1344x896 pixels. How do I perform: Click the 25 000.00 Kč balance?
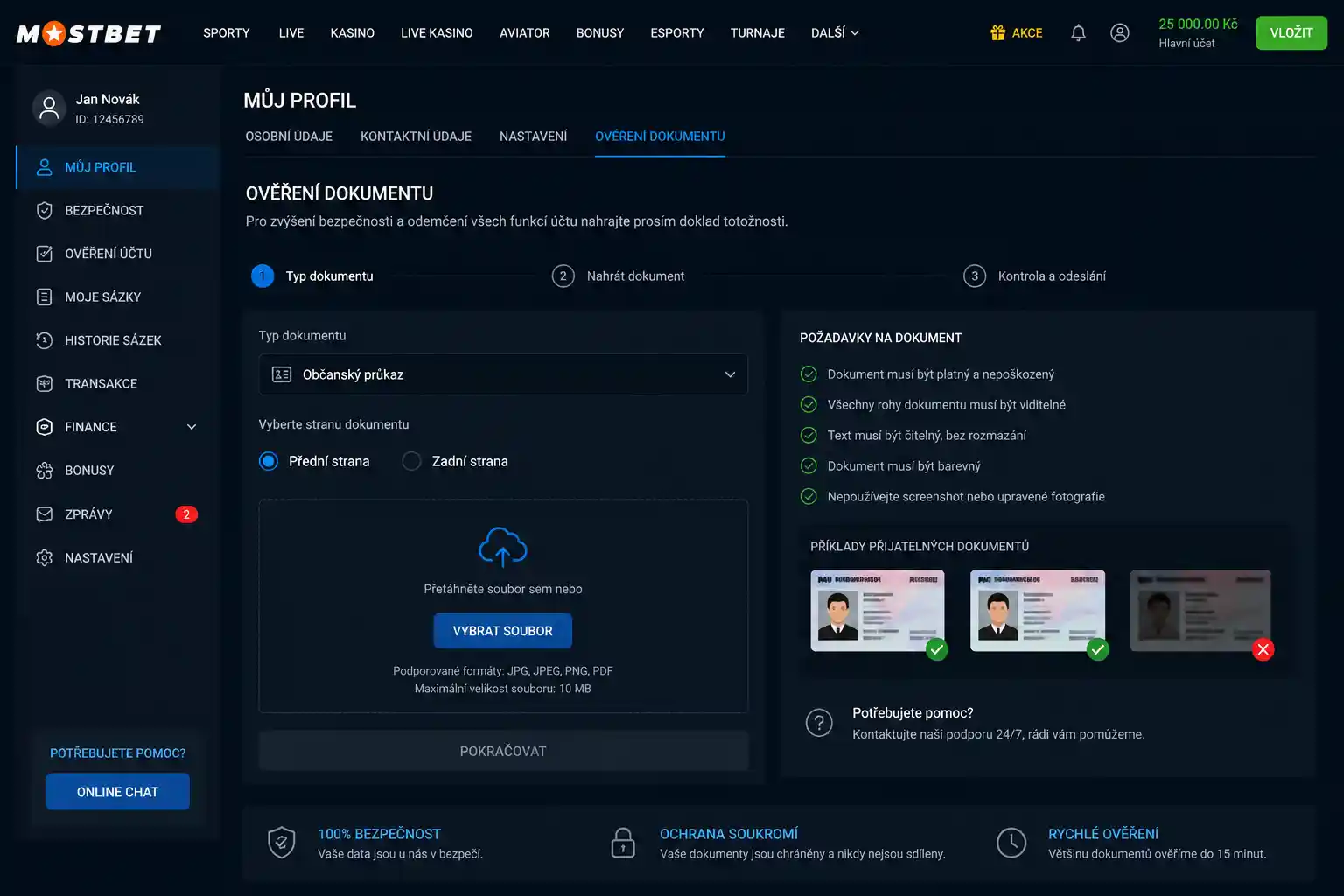tap(1198, 24)
